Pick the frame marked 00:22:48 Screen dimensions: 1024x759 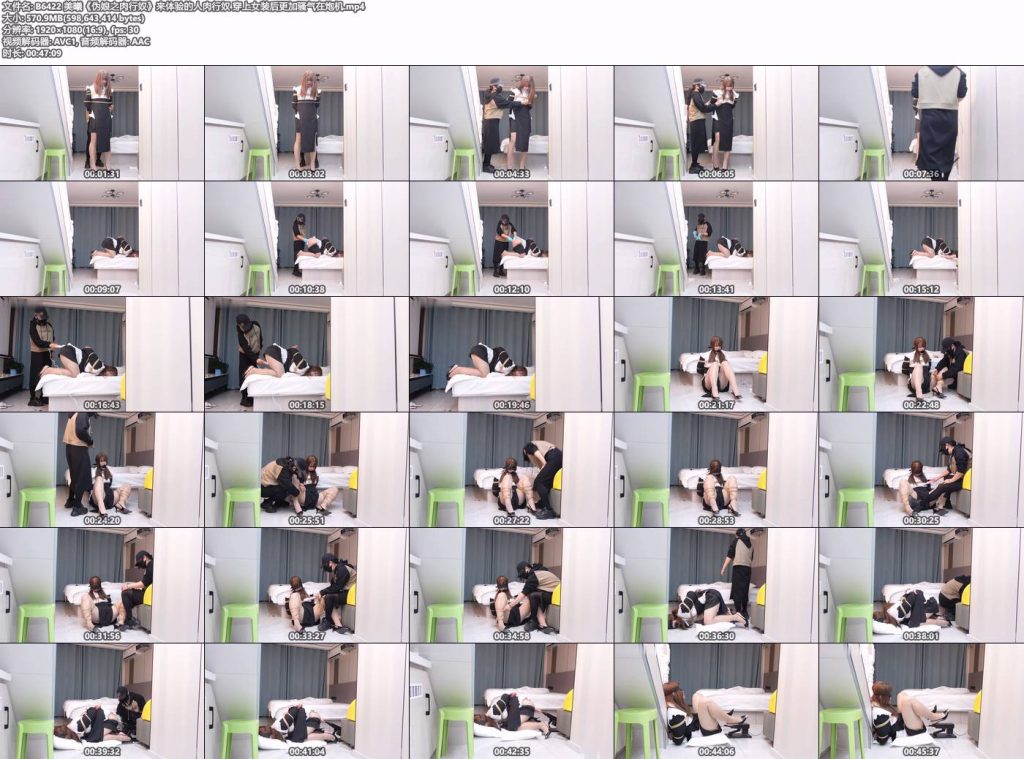[921, 354]
